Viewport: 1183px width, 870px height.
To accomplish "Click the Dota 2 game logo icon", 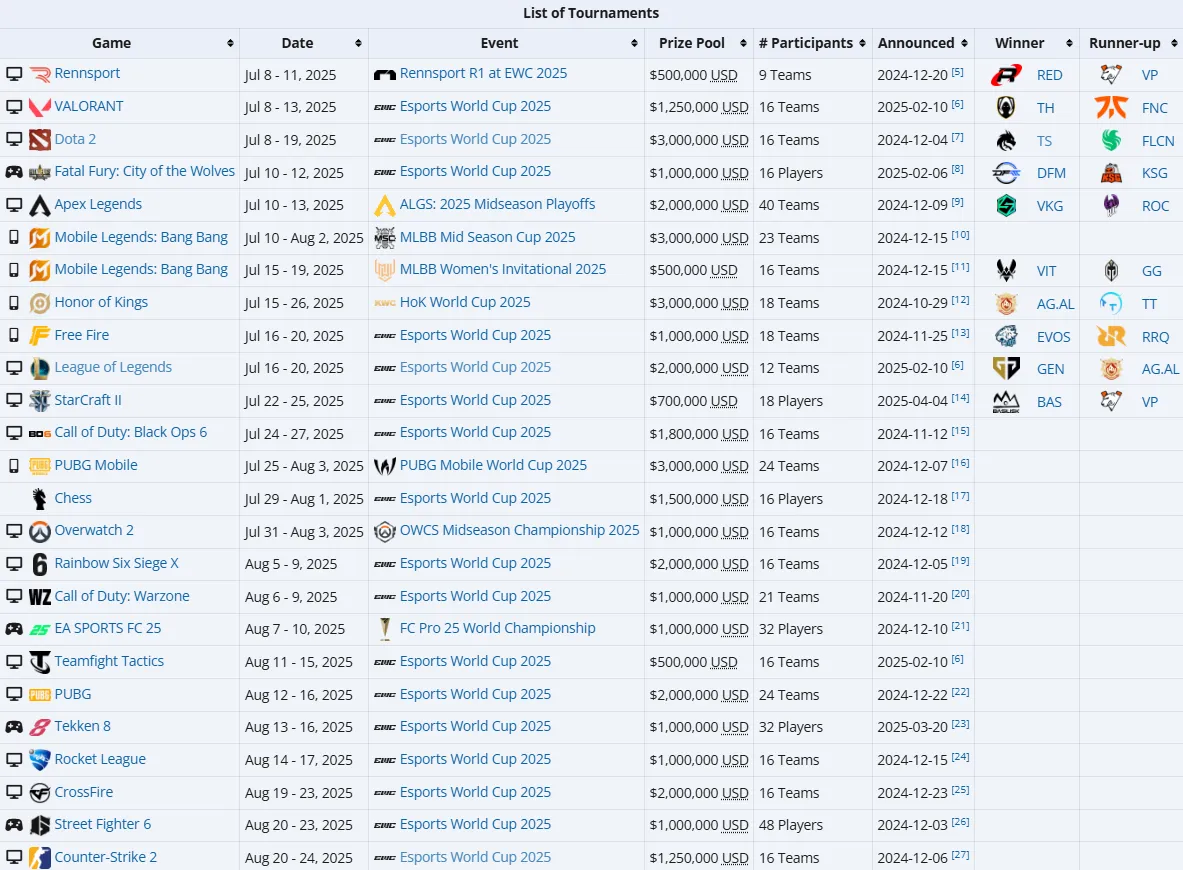I will coord(39,140).
